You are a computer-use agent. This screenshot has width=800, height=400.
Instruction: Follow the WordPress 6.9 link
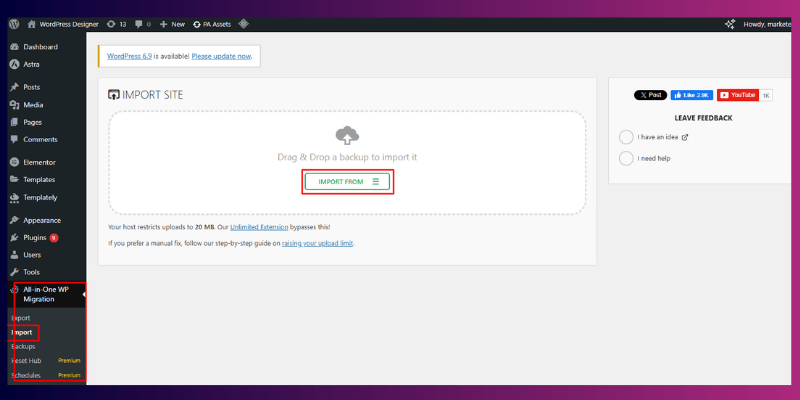tap(130, 56)
